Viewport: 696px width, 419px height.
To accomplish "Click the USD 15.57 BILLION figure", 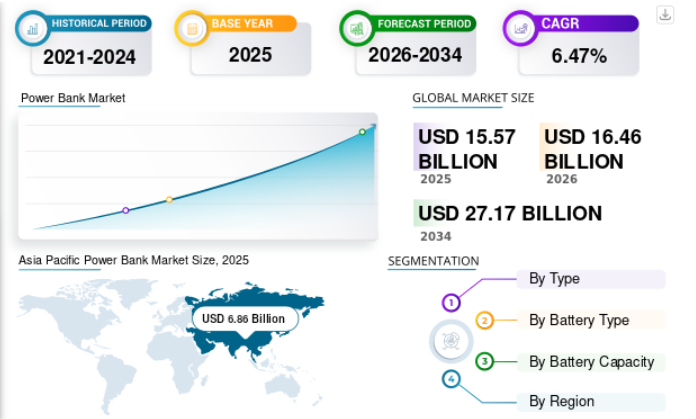I will click(x=467, y=149).
